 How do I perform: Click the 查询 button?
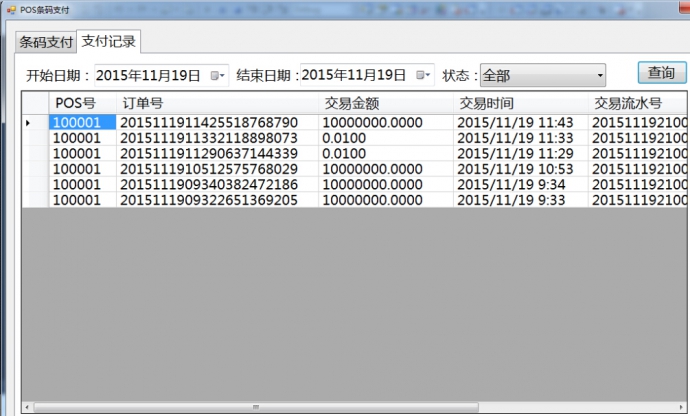point(661,73)
